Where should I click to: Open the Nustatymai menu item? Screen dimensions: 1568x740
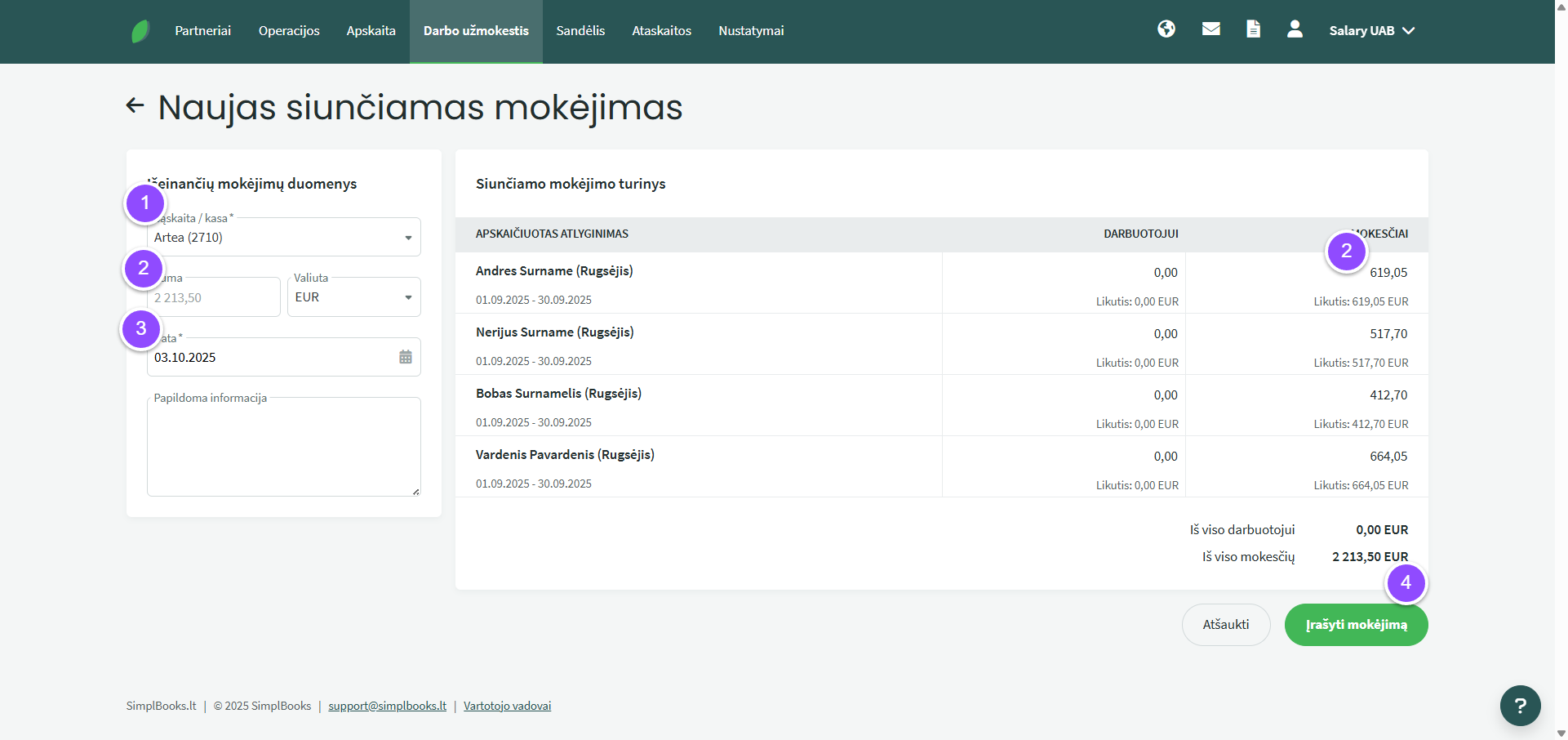click(751, 31)
